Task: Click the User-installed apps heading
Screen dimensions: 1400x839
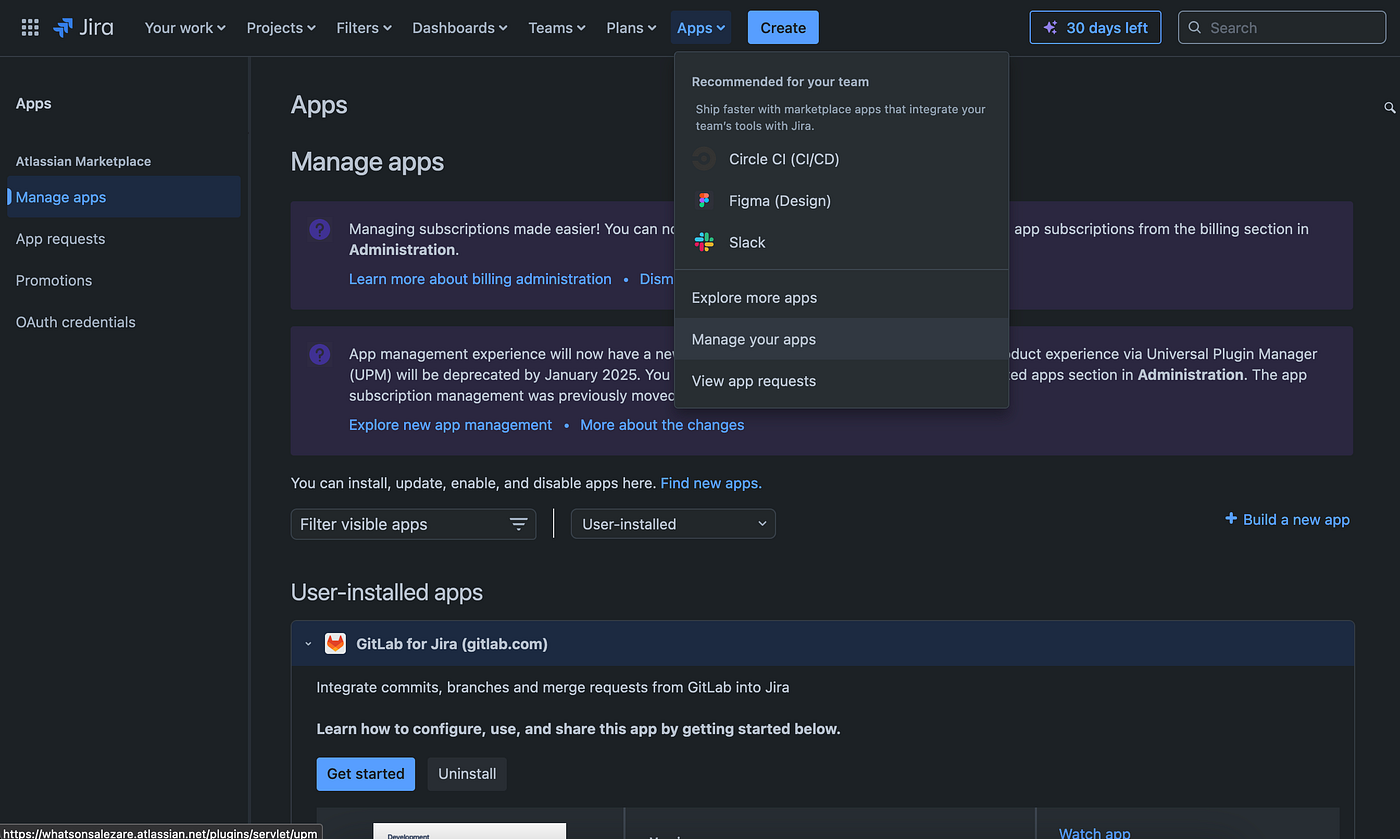Action: pyautogui.click(x=387, y=592)
